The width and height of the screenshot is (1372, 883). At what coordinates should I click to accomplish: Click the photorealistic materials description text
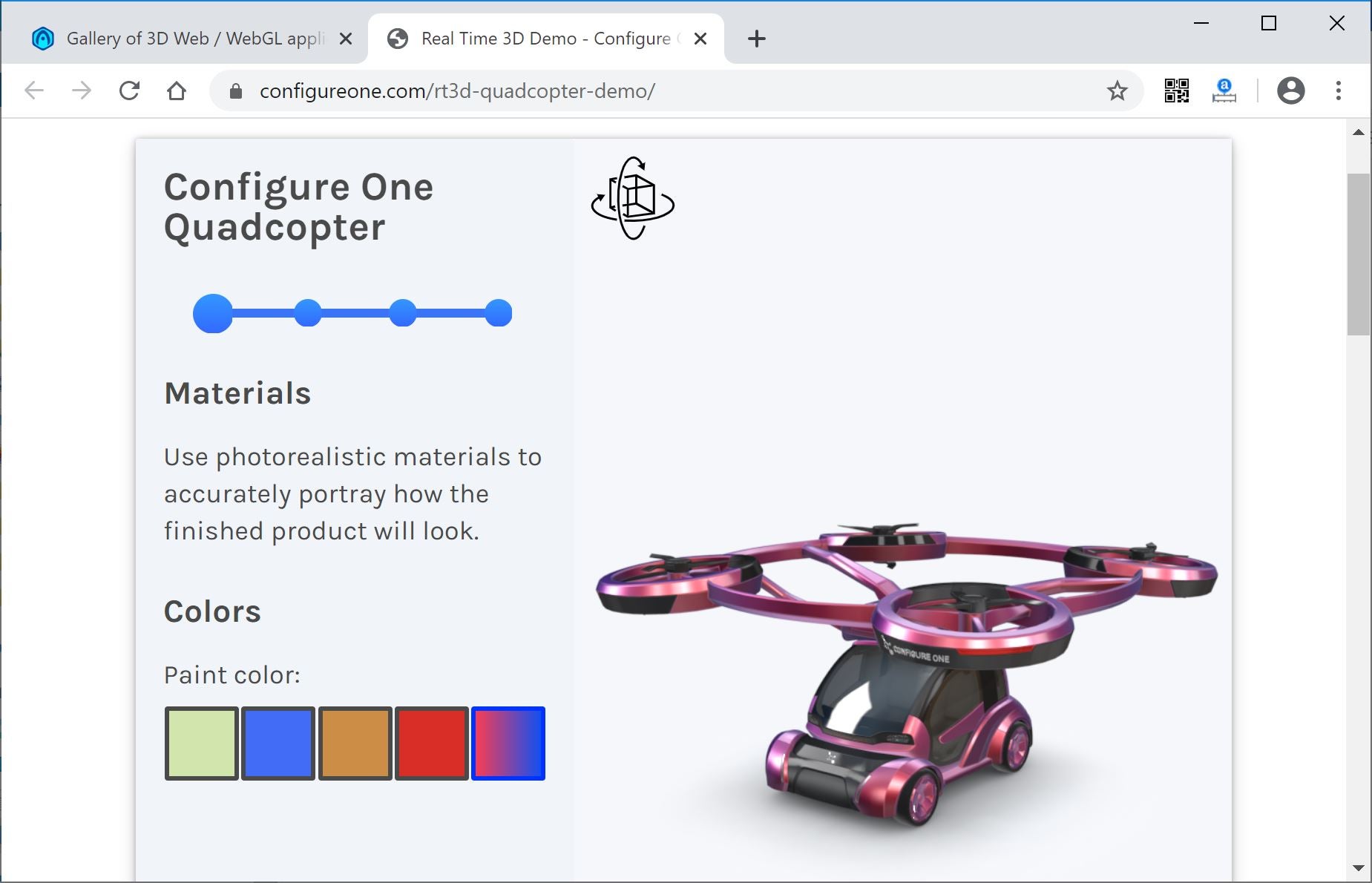pos(353,494)
